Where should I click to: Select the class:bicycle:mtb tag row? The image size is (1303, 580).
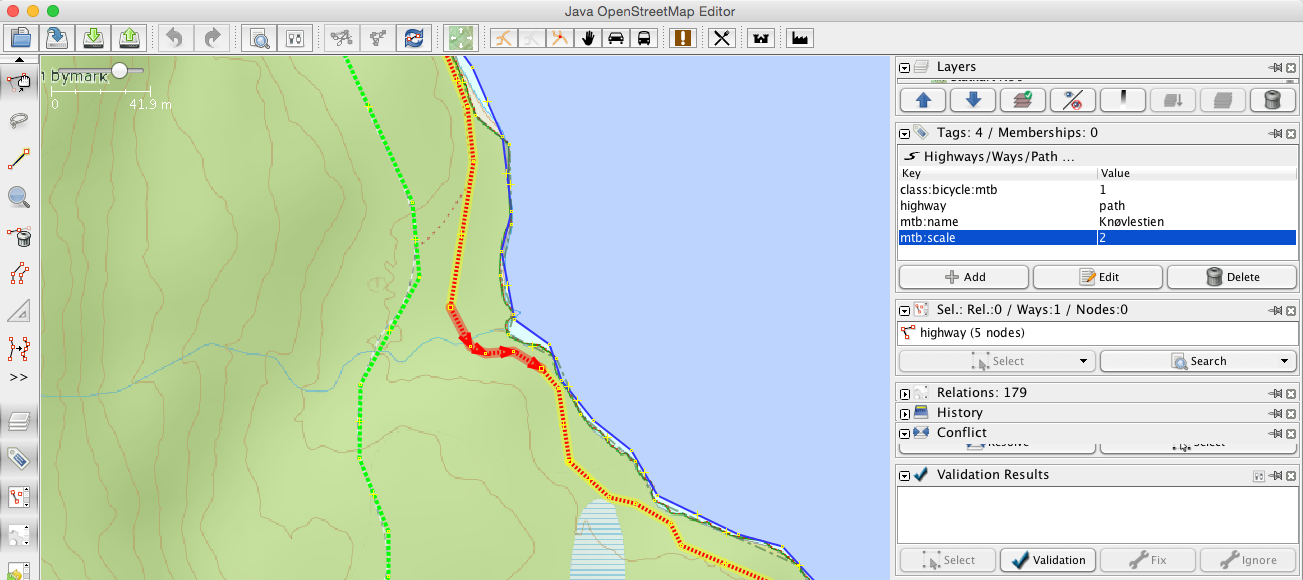pyautogui.click(x=1097, y=189)
